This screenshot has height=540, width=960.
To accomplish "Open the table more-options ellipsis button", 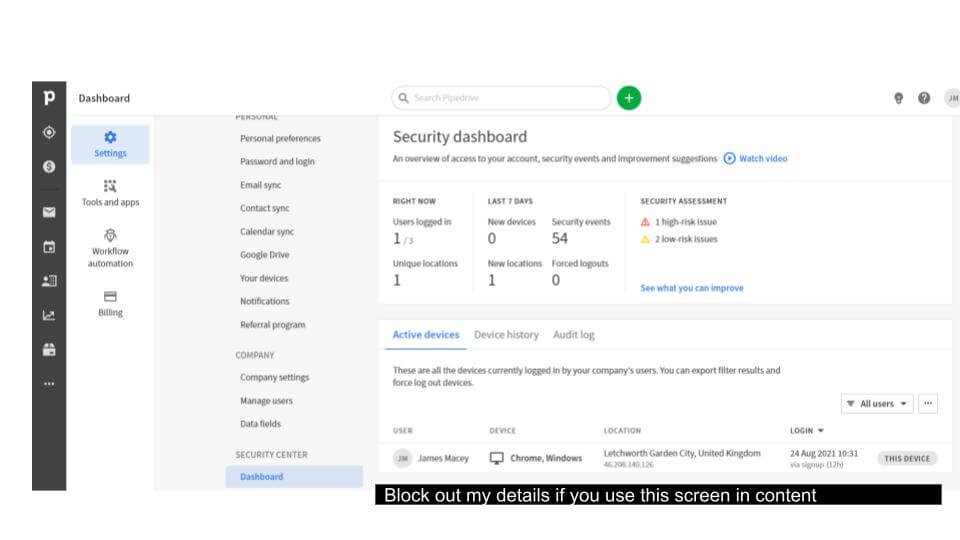I will pos(928,403).
